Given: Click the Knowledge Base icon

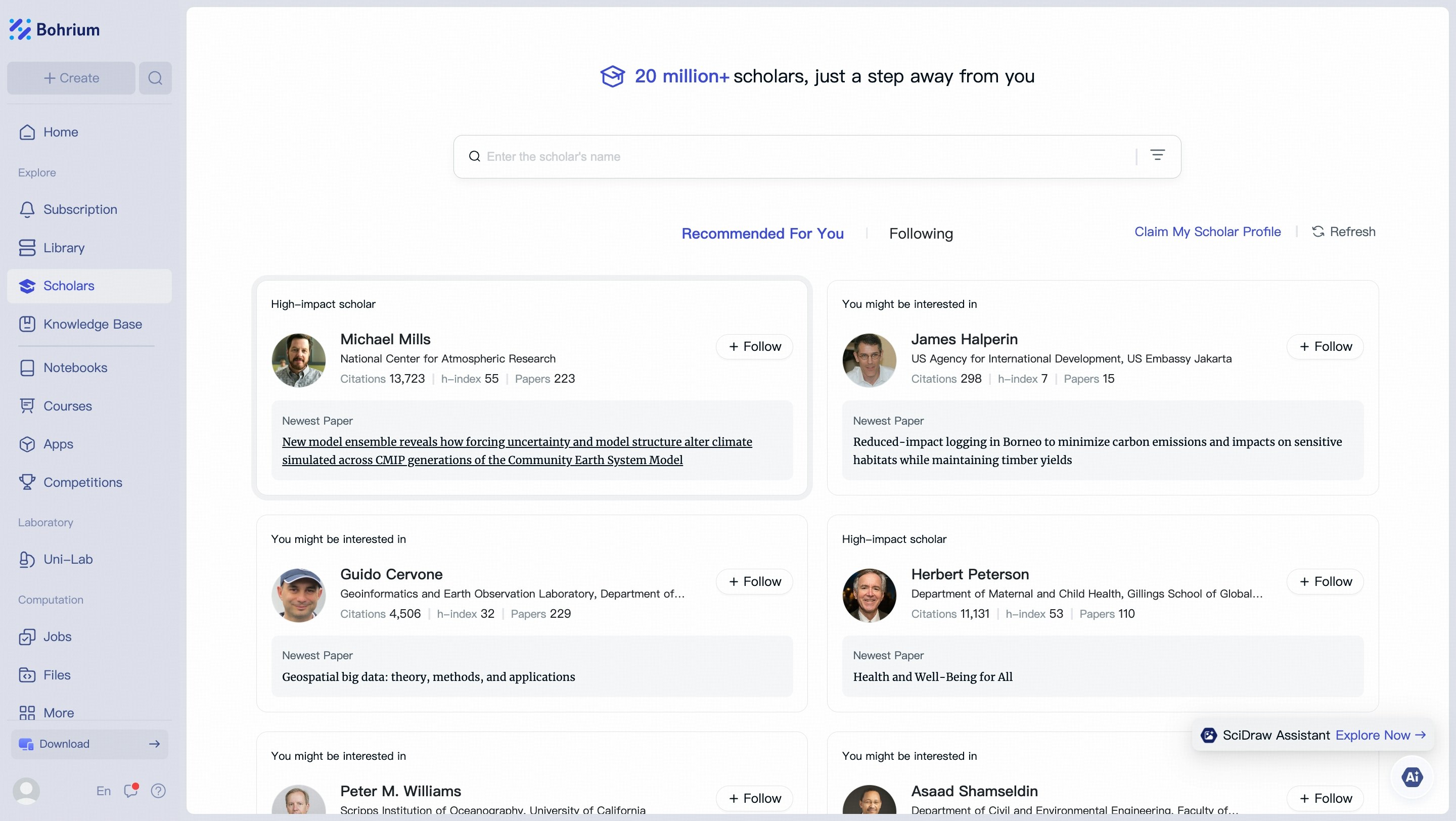Looking at the screenshot, I should point(27,324).
